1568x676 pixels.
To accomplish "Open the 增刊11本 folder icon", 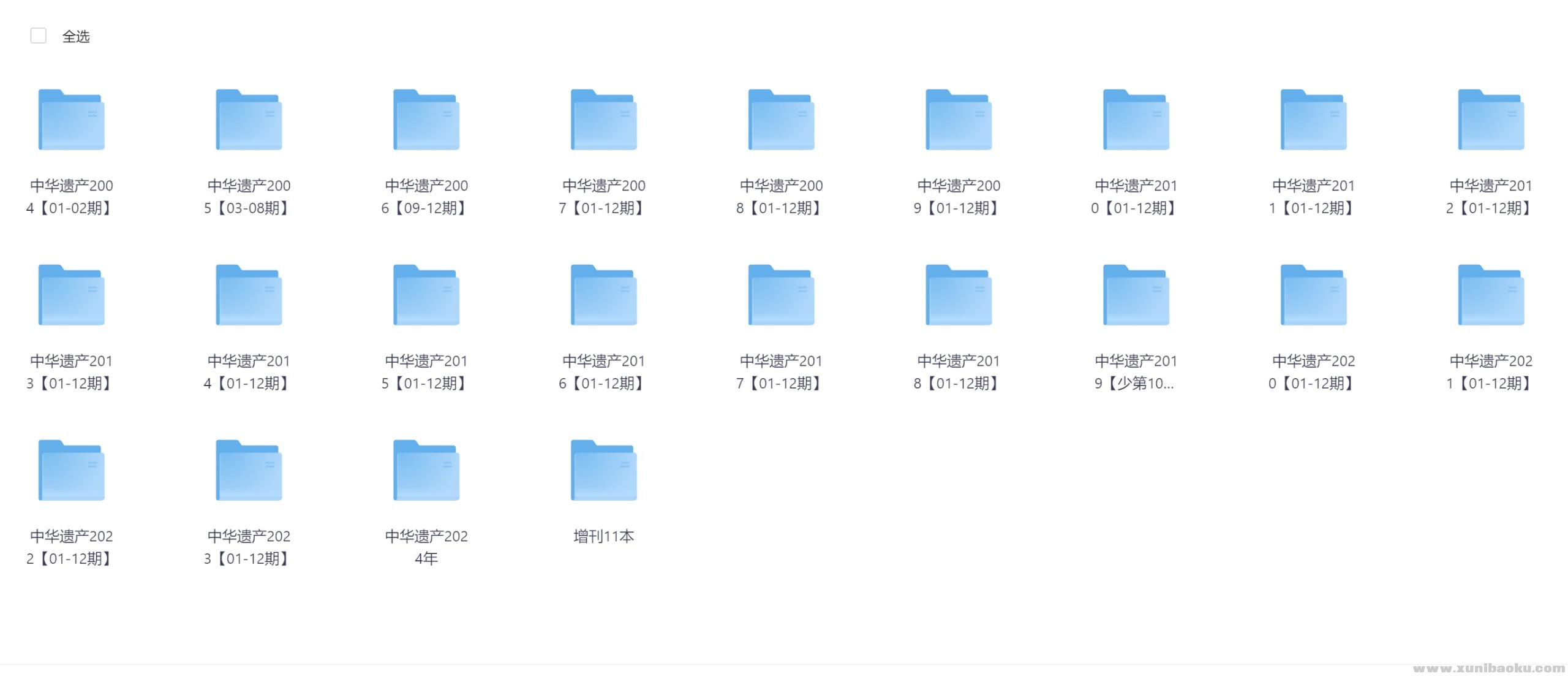I will pyautogui.click(x=604, y=471).
